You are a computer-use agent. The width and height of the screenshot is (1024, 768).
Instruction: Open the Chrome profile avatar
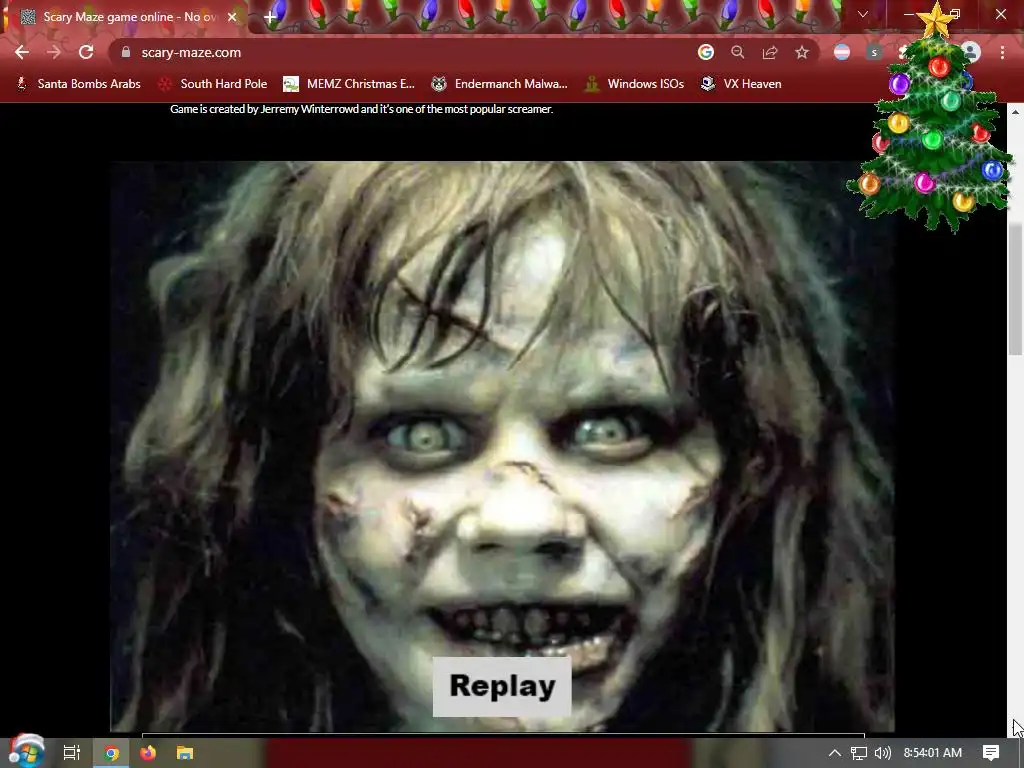[x=971, y=52]
